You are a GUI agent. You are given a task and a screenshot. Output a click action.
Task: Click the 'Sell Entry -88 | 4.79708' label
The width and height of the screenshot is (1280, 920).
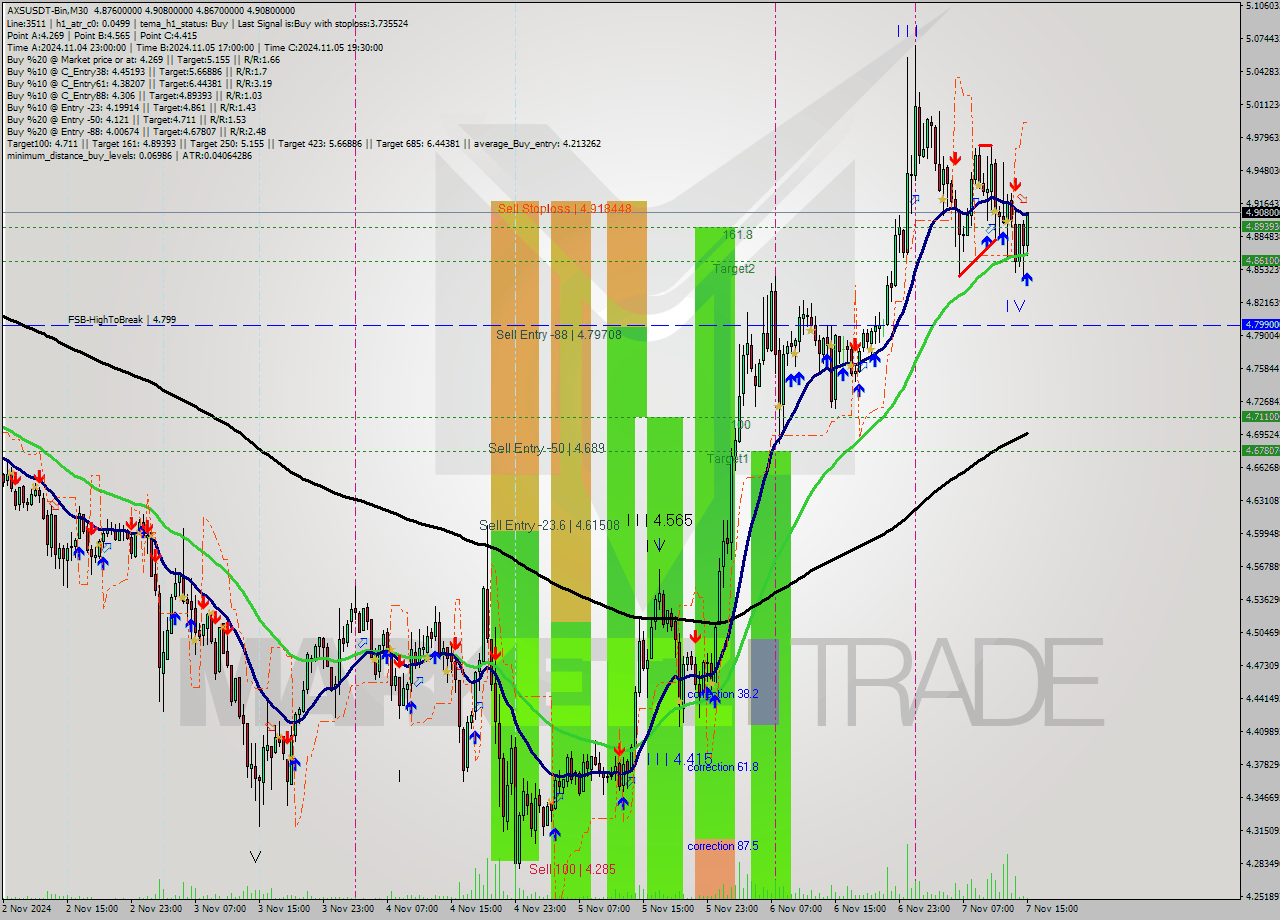pos(559,334)
